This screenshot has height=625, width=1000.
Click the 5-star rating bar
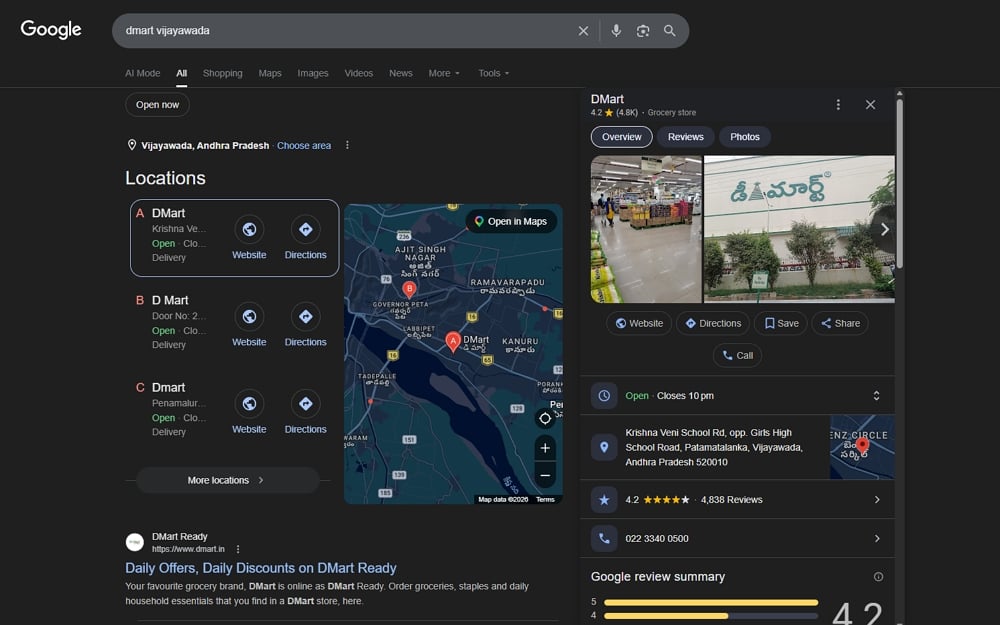[x=711, y=602]
